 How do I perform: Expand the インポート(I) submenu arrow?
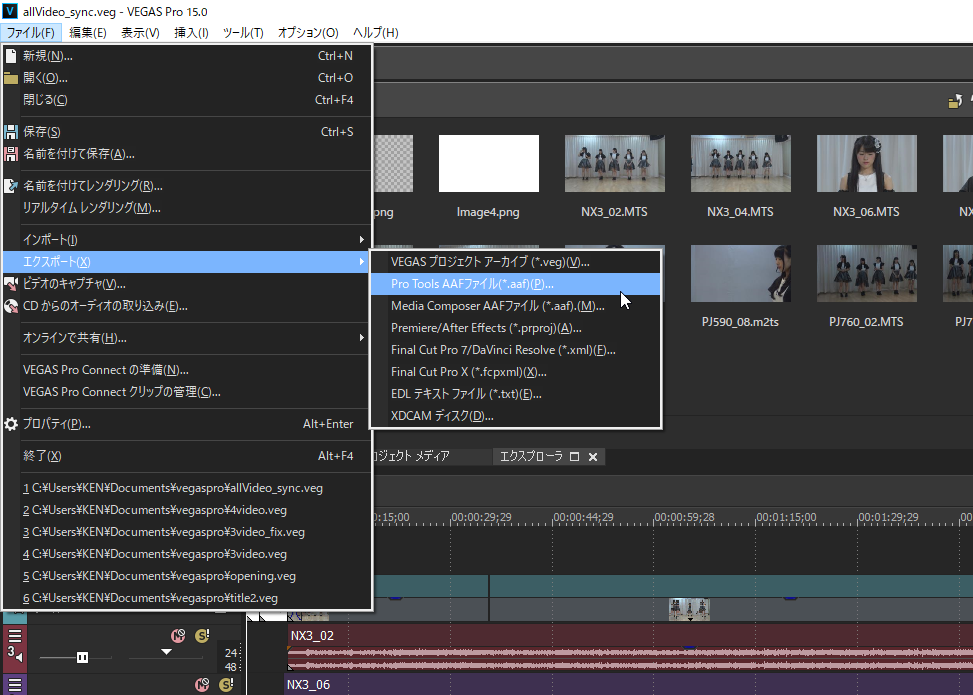click(362, 240)
